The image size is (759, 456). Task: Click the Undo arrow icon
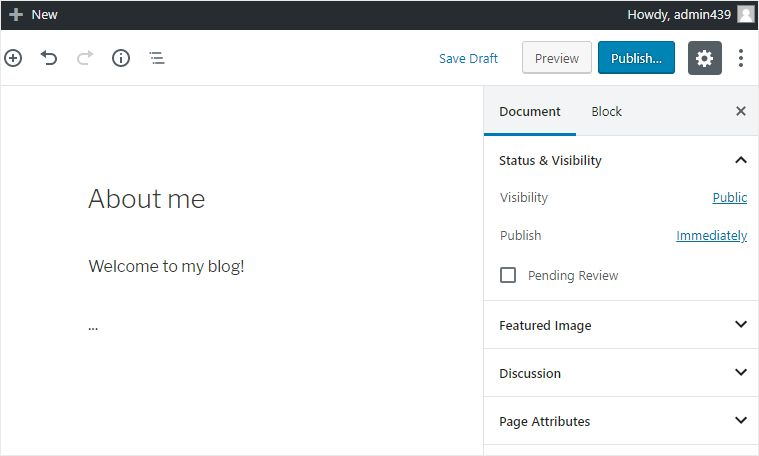coord(49,58)
